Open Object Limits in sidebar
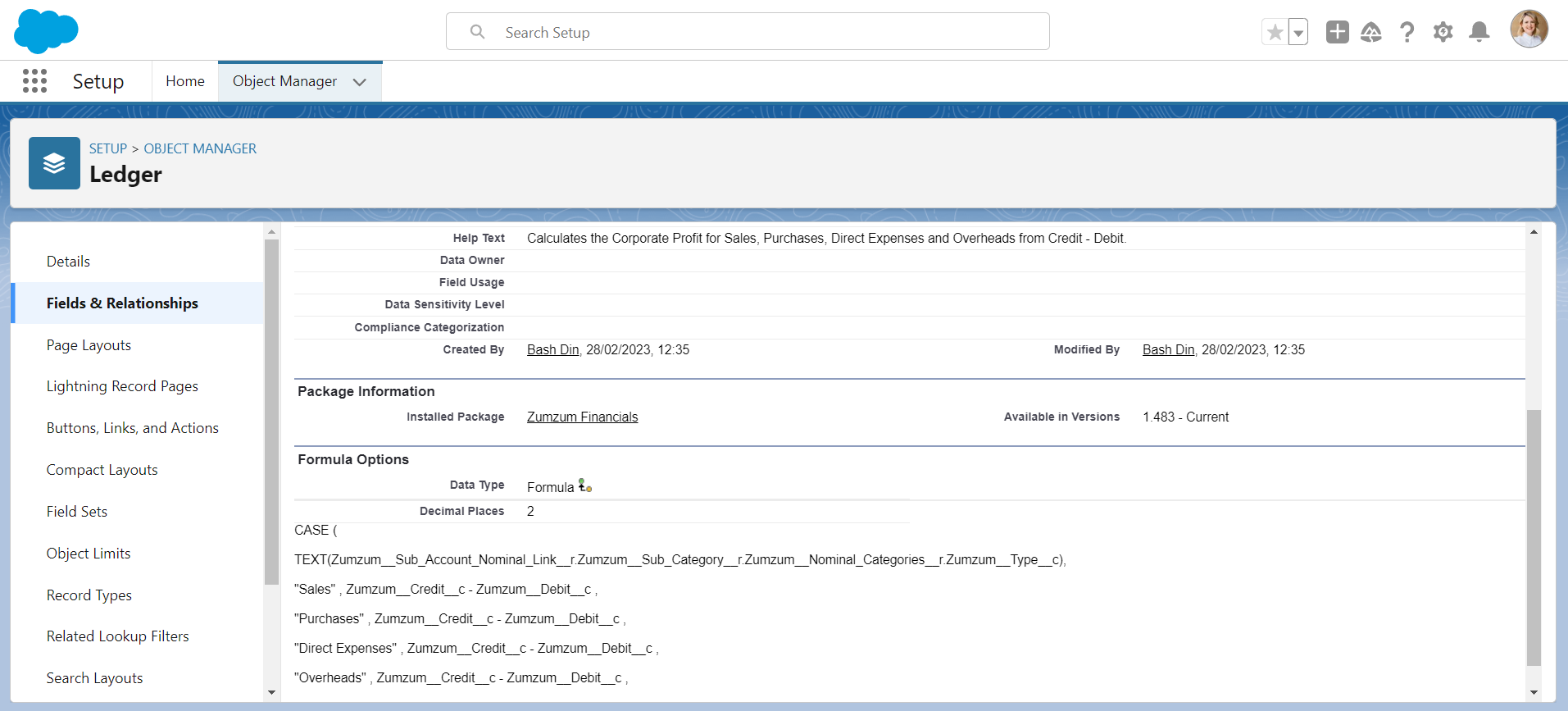This screenshot has height=711, width=1568. [89, 554]
